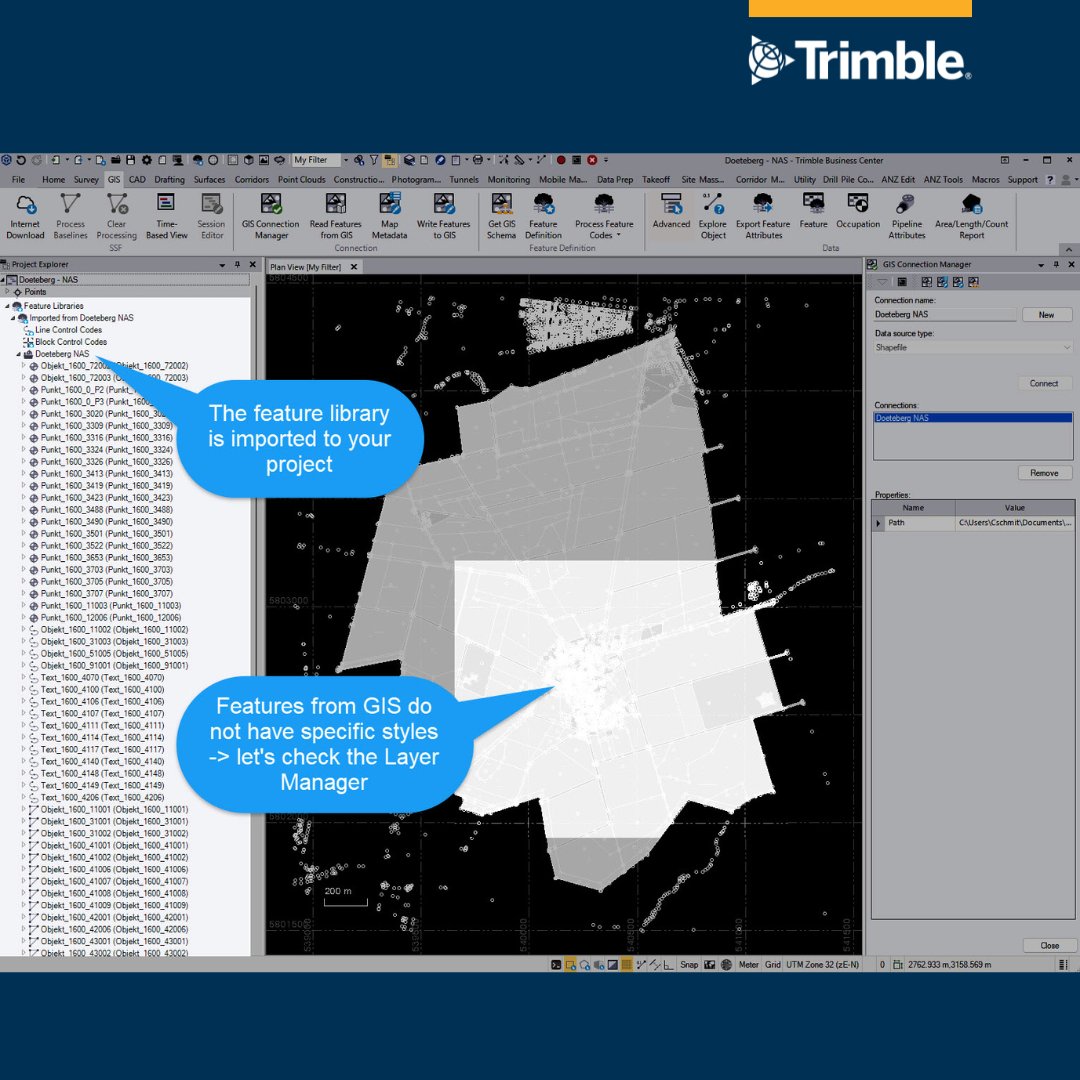The width and height of the screenshot is (1080, 1080).
Task: Click Close in GIS Connection Manager
Action: click(1050, 946)
